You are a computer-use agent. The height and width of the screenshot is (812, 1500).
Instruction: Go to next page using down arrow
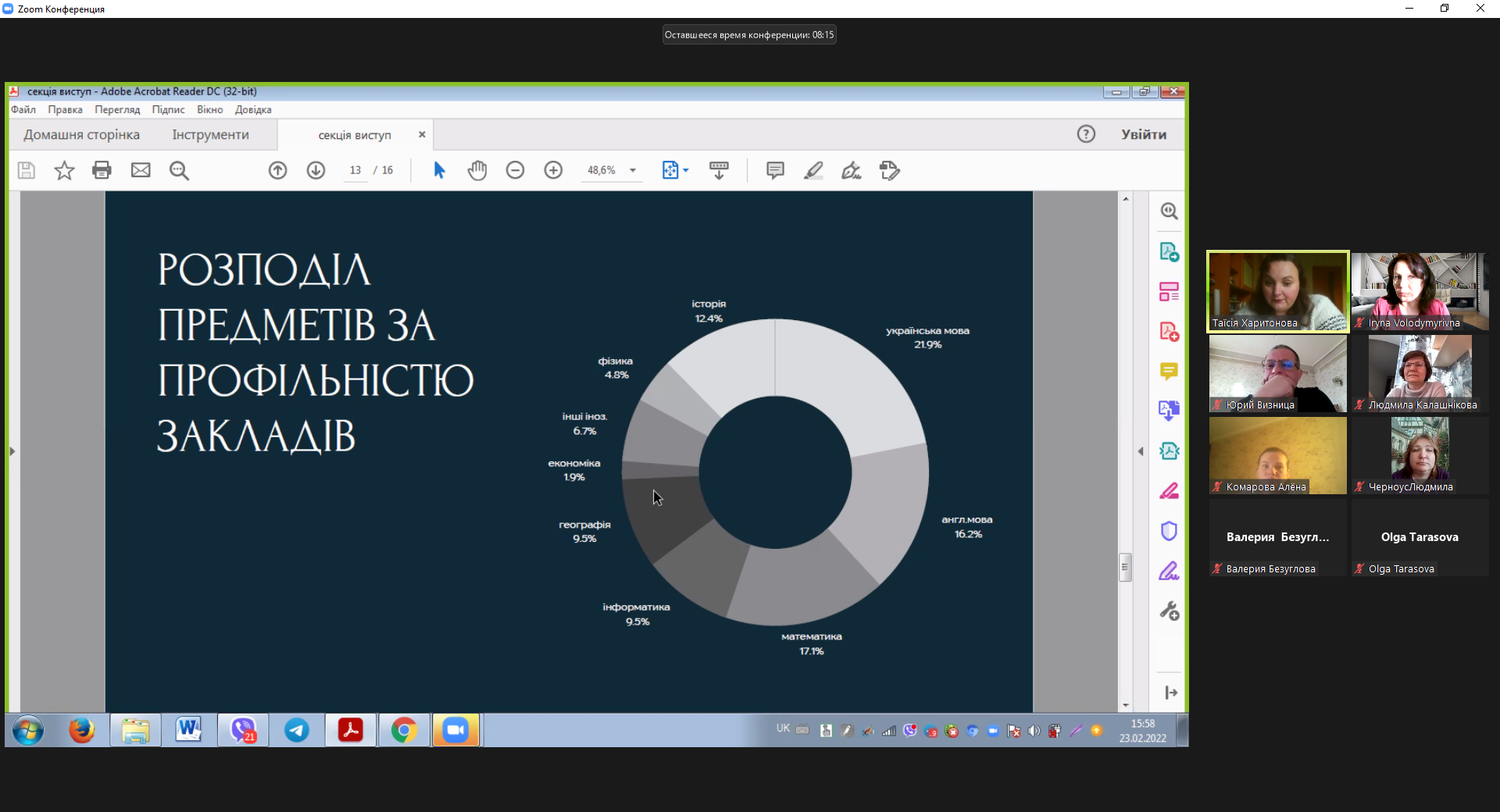click(316, 170)
